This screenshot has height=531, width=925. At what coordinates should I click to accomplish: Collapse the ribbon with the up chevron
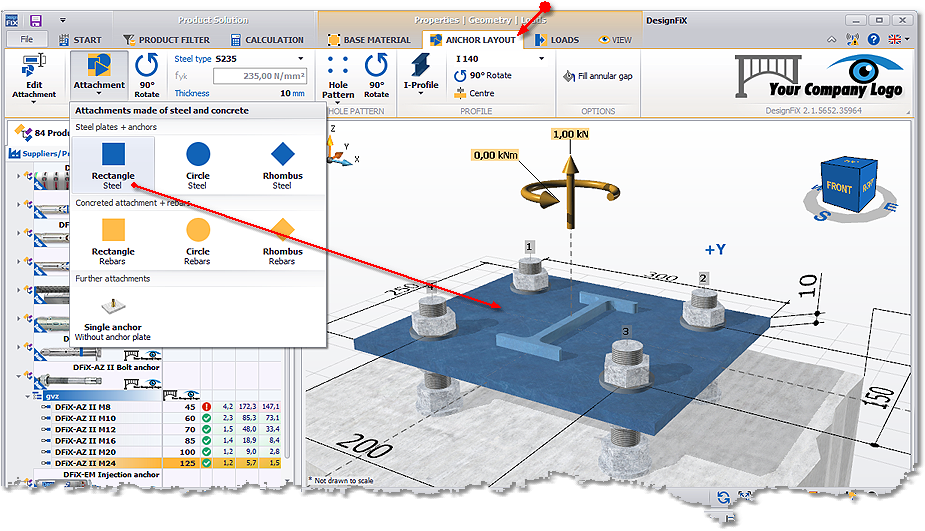[831, 40]
